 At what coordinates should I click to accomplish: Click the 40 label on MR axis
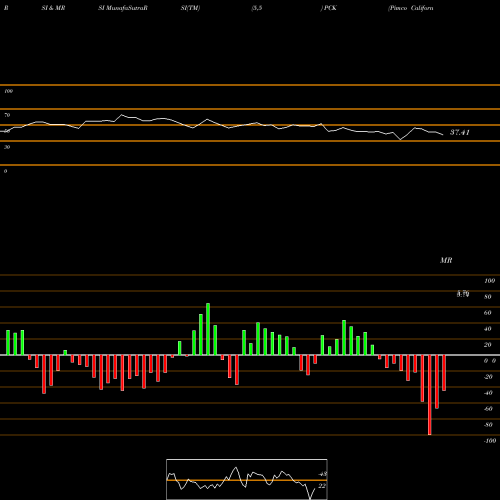click(x=488, y=329)
